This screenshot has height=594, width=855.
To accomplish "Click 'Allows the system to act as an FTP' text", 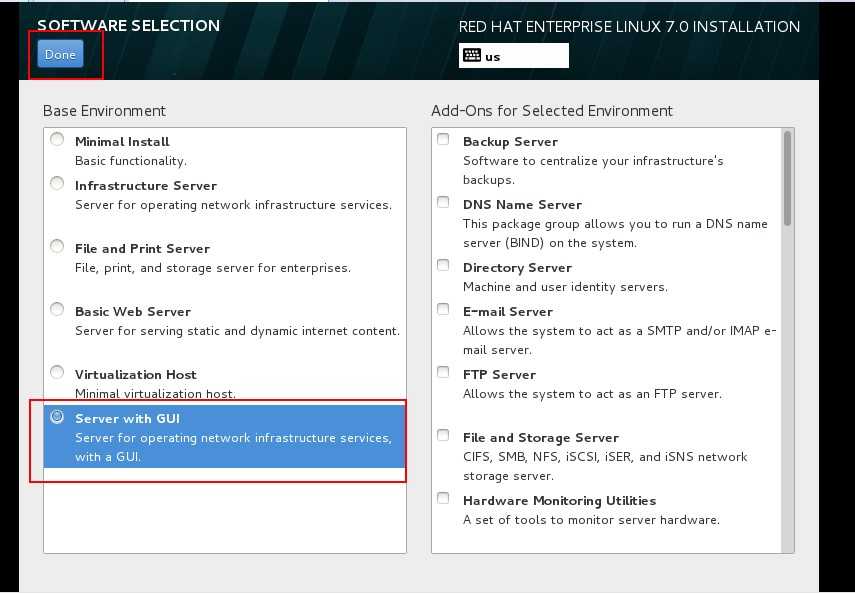I will click(592, 394).
